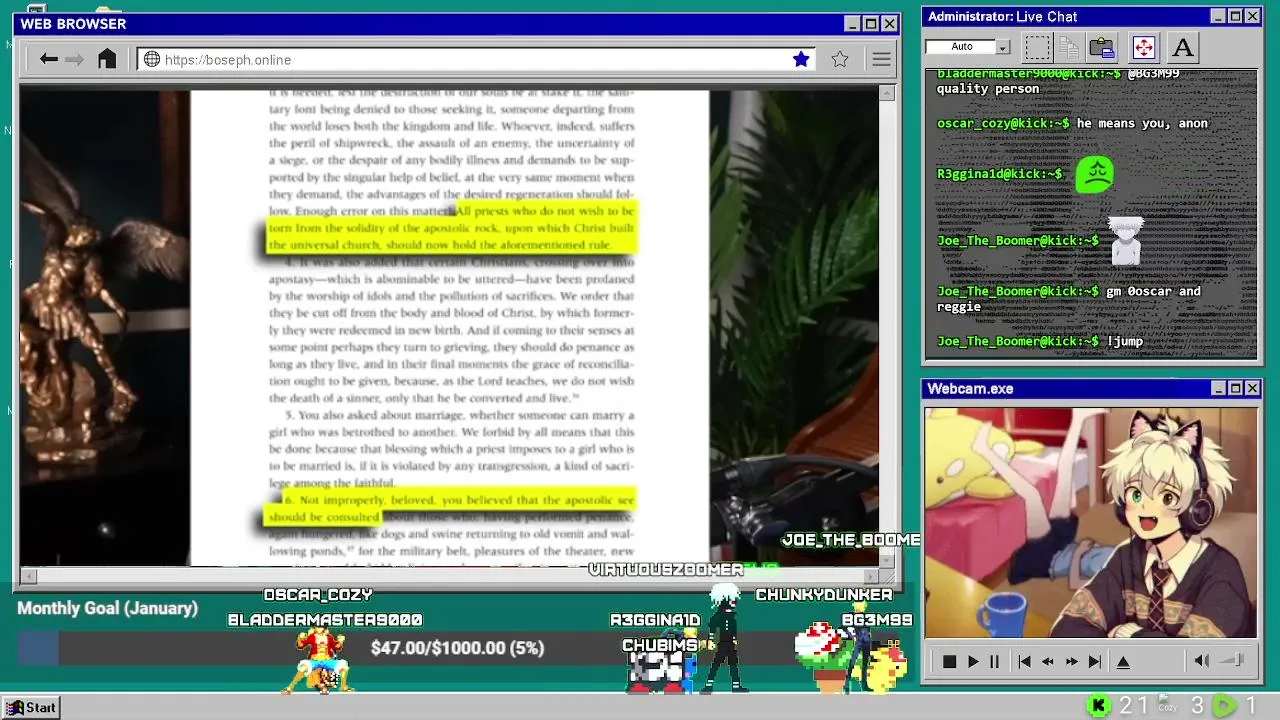Click the VIRTUOUSZOOMER avatar name label
Image resolution: width=1280 pixels, height=720 pixels.
[666, 570]
